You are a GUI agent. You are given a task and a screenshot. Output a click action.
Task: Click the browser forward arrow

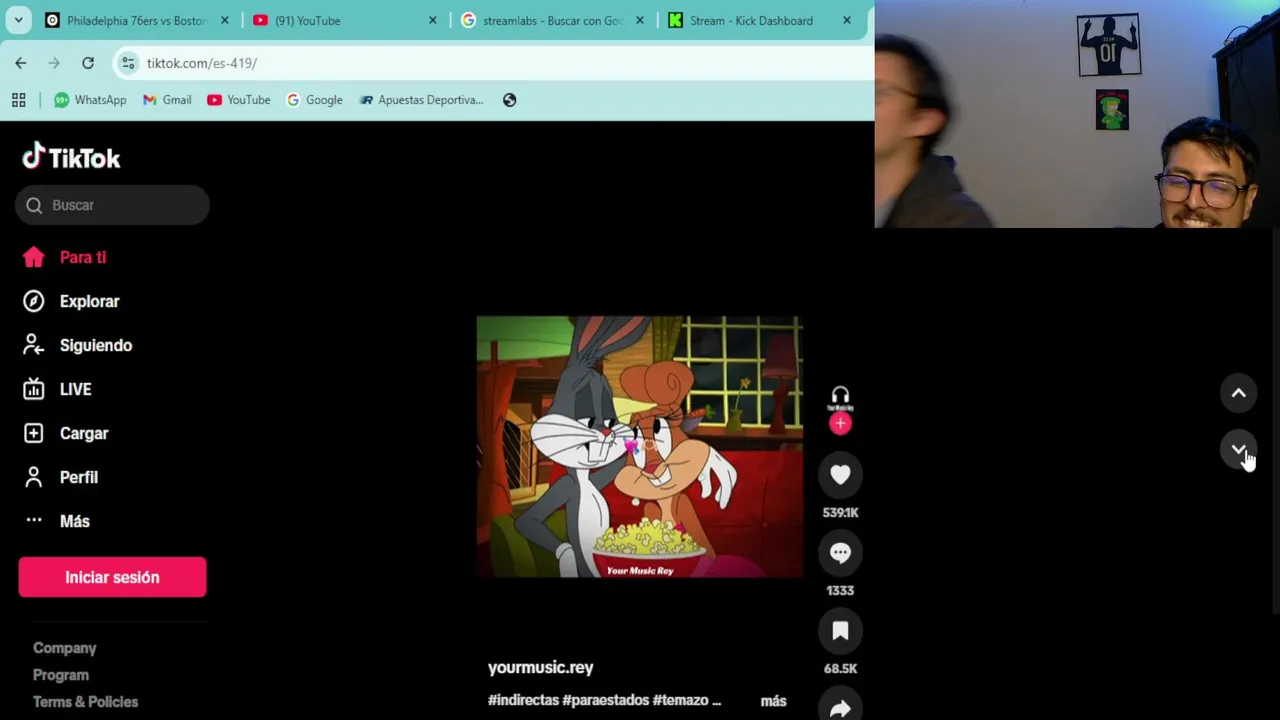tap(54, 63)
